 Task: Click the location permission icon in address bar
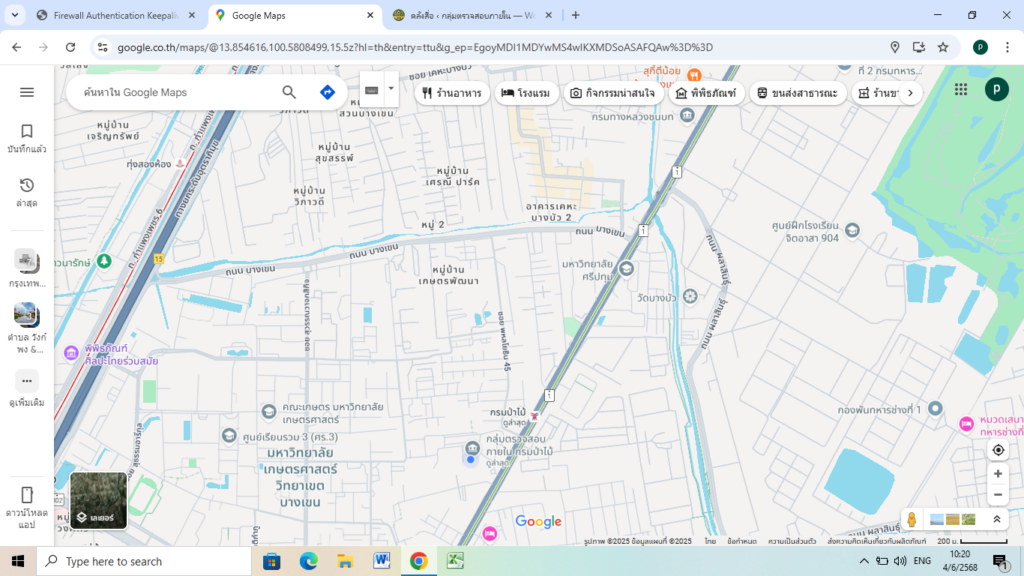pyautogui.click(x=895, y=47)
